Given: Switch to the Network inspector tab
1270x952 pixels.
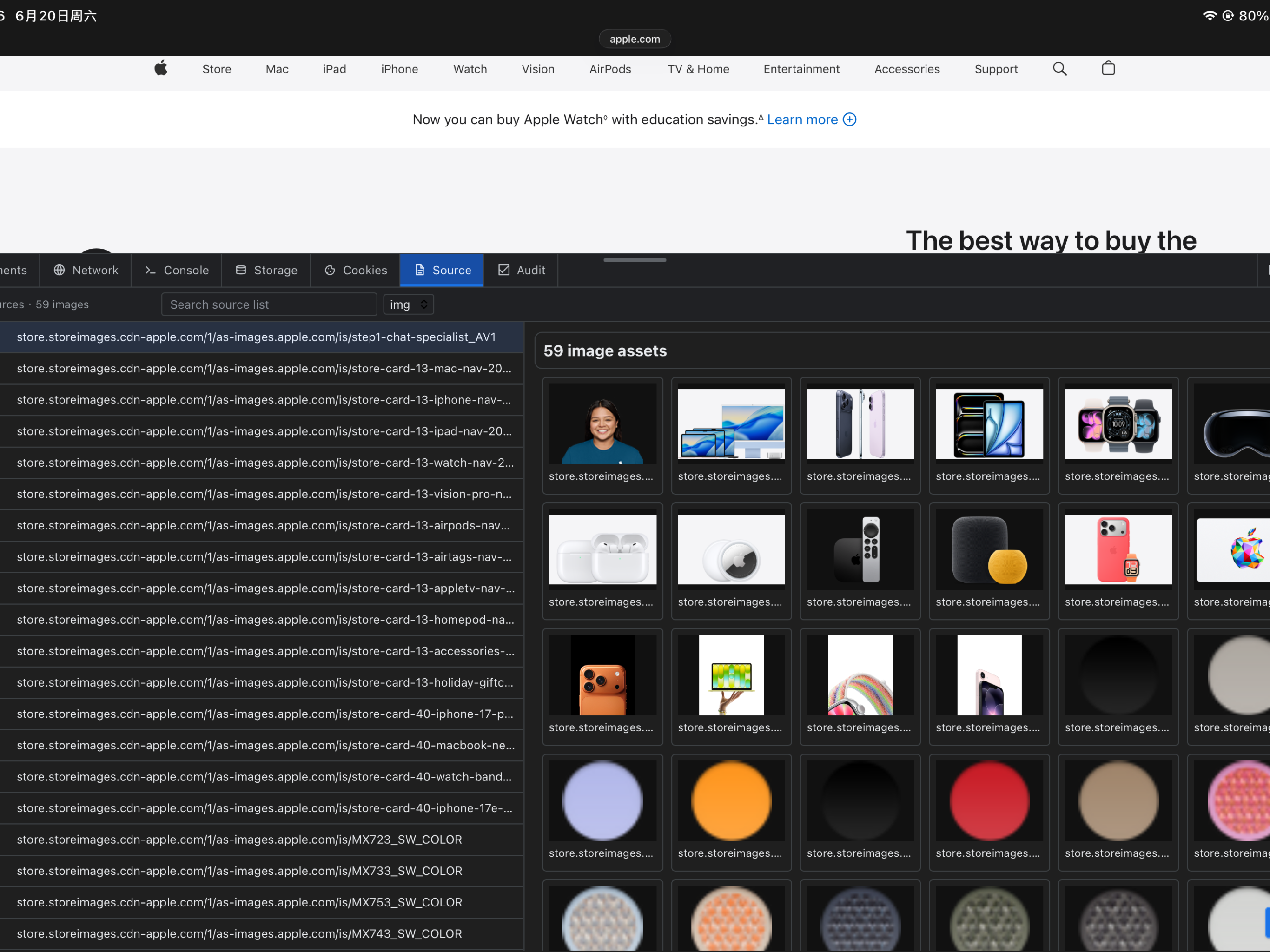Looking at the screenshot, I should pos(86,270).
